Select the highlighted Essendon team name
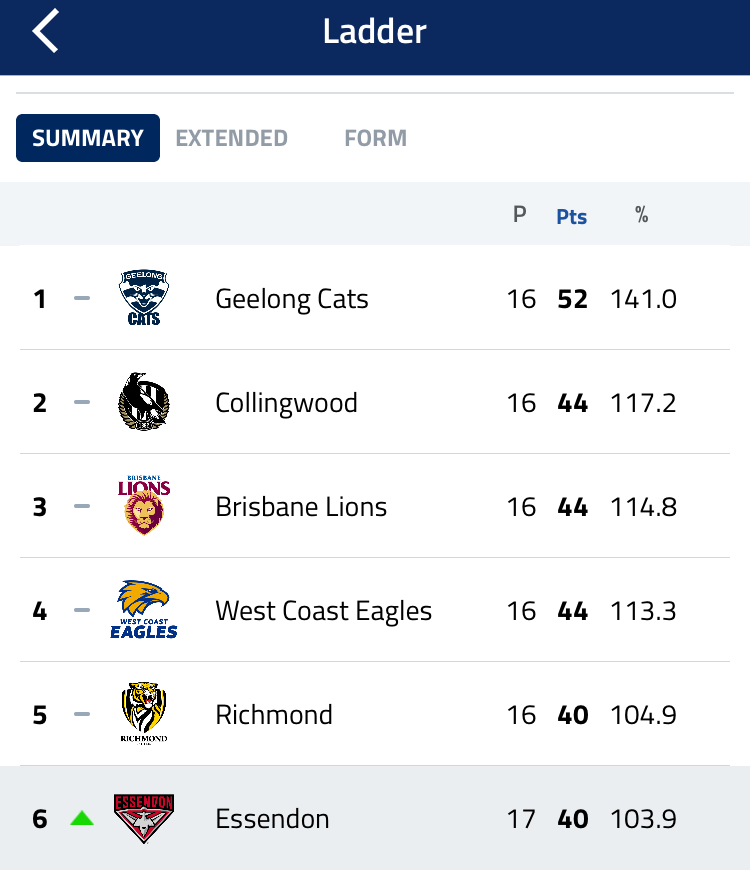The image size is (750, 883). (273, 819)
